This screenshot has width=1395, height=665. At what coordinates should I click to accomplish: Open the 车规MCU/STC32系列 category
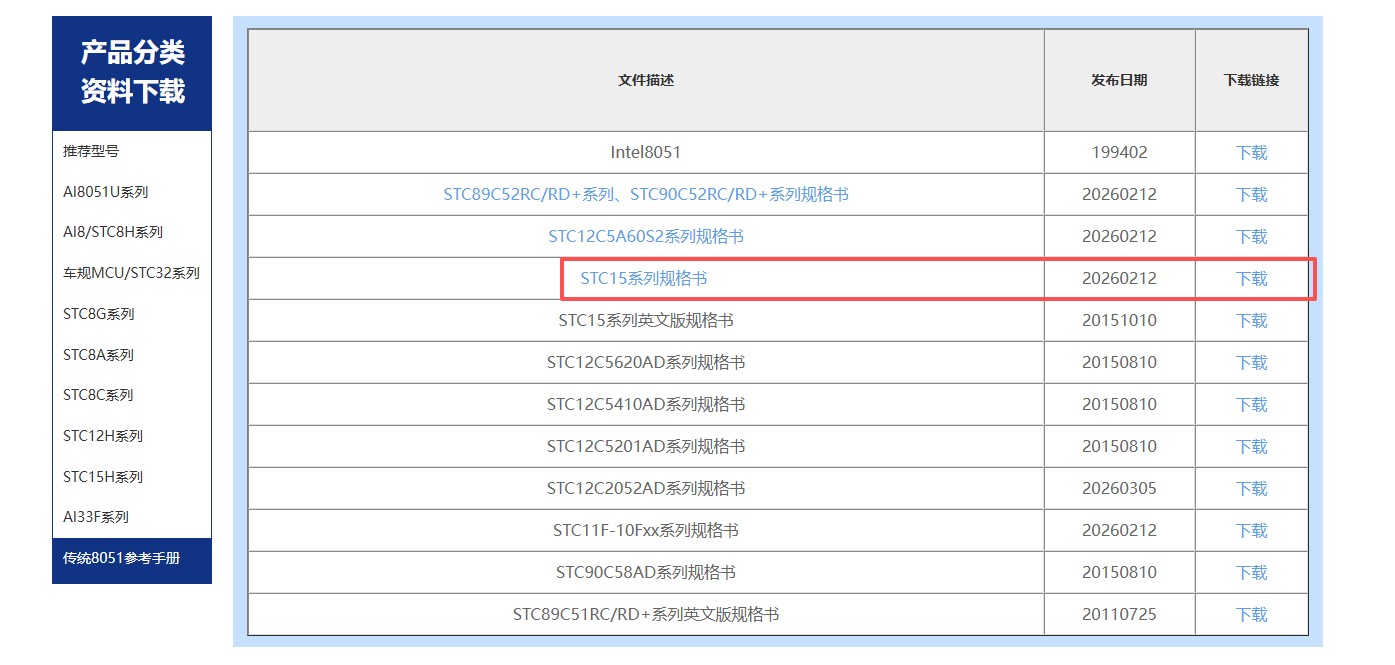coord(130,272)
